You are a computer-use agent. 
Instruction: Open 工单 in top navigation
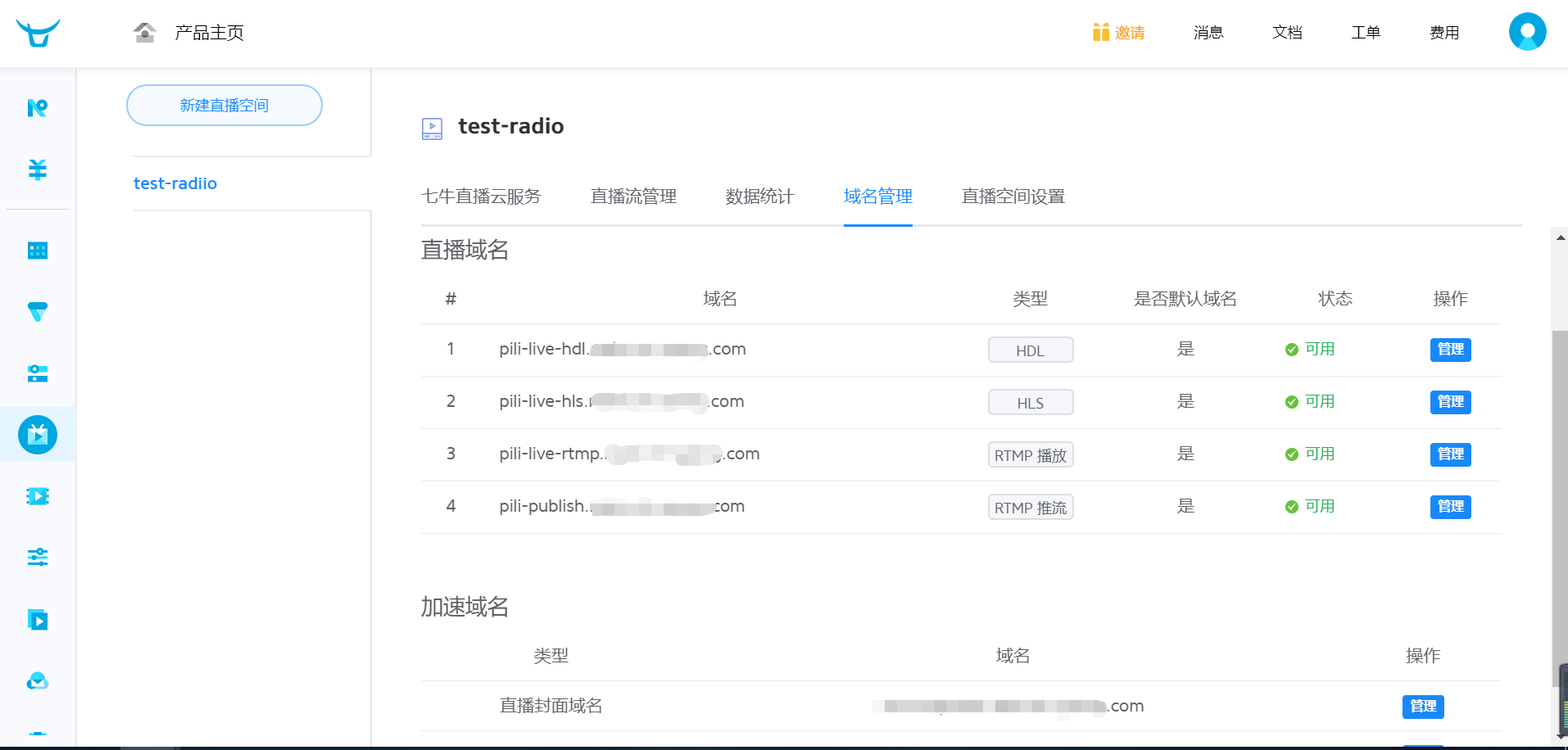click(x=1366, y=33)
